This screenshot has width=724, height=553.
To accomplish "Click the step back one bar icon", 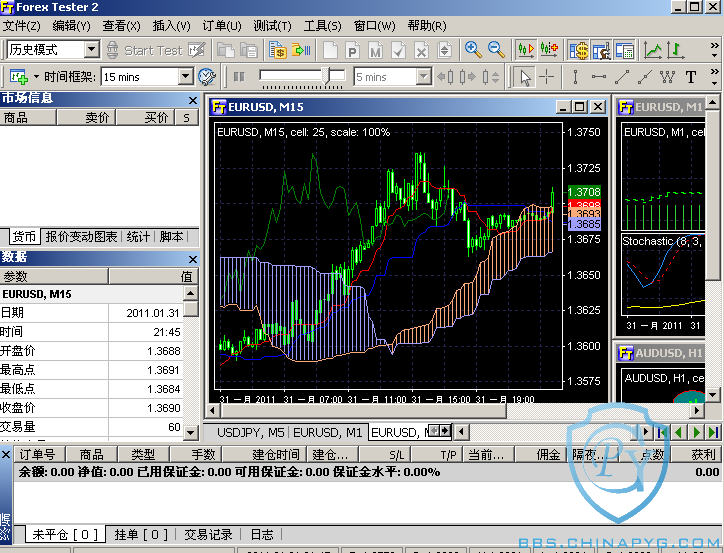I will 445,77.
